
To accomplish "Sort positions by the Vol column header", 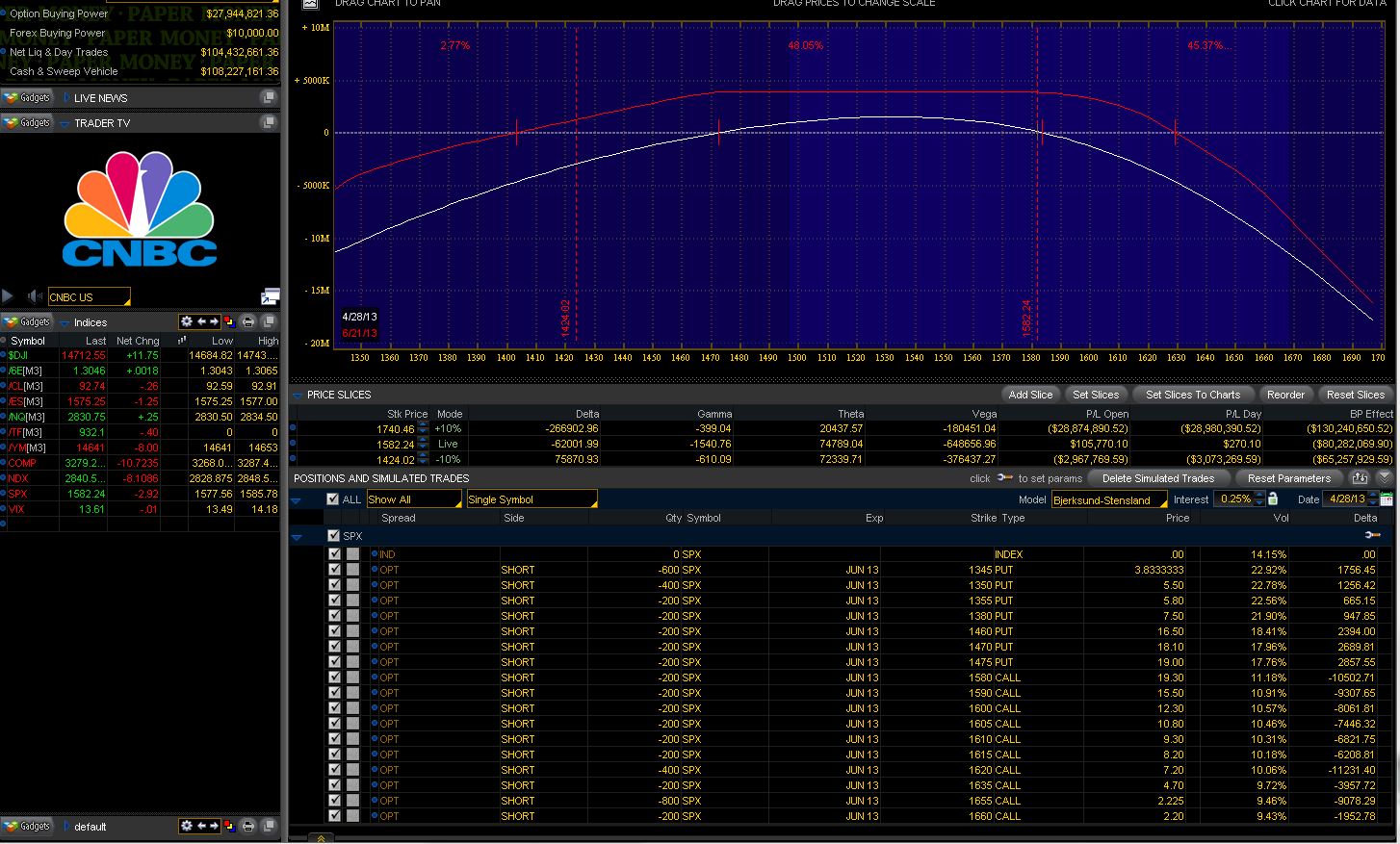I will tap(1281, 518).
